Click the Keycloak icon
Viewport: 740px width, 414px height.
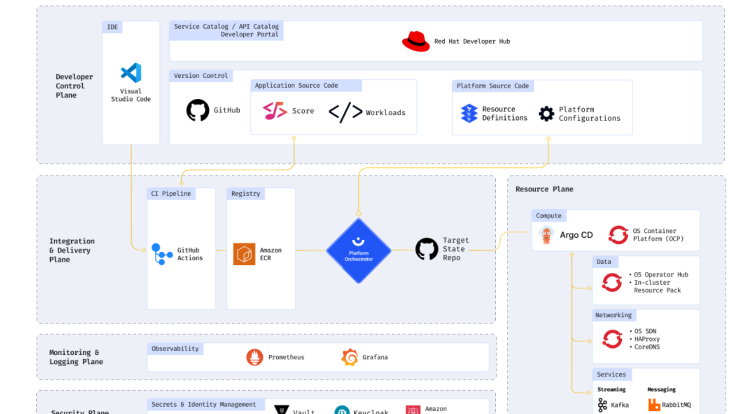342,410
